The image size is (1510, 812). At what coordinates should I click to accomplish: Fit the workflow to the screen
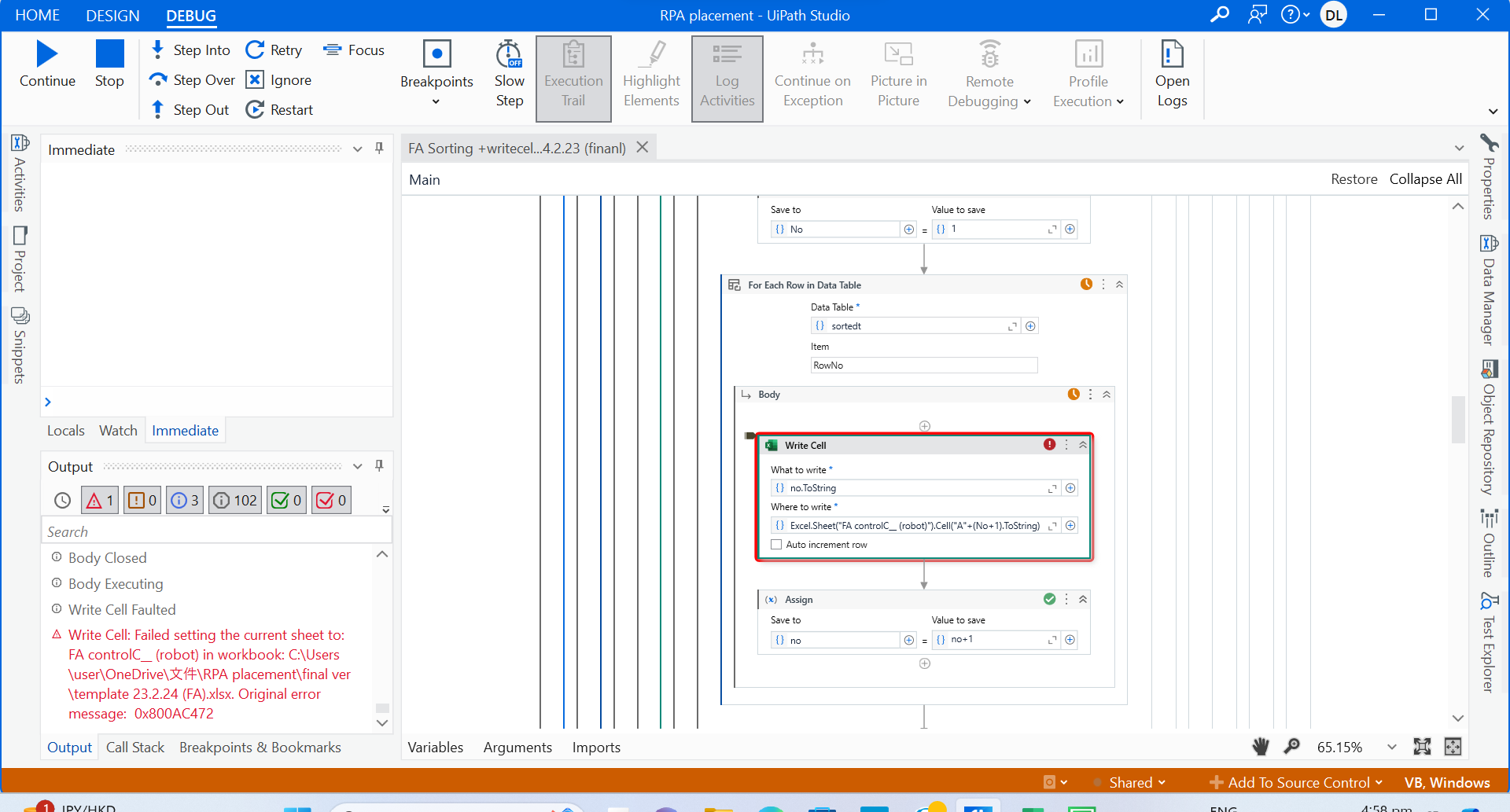1453,747
